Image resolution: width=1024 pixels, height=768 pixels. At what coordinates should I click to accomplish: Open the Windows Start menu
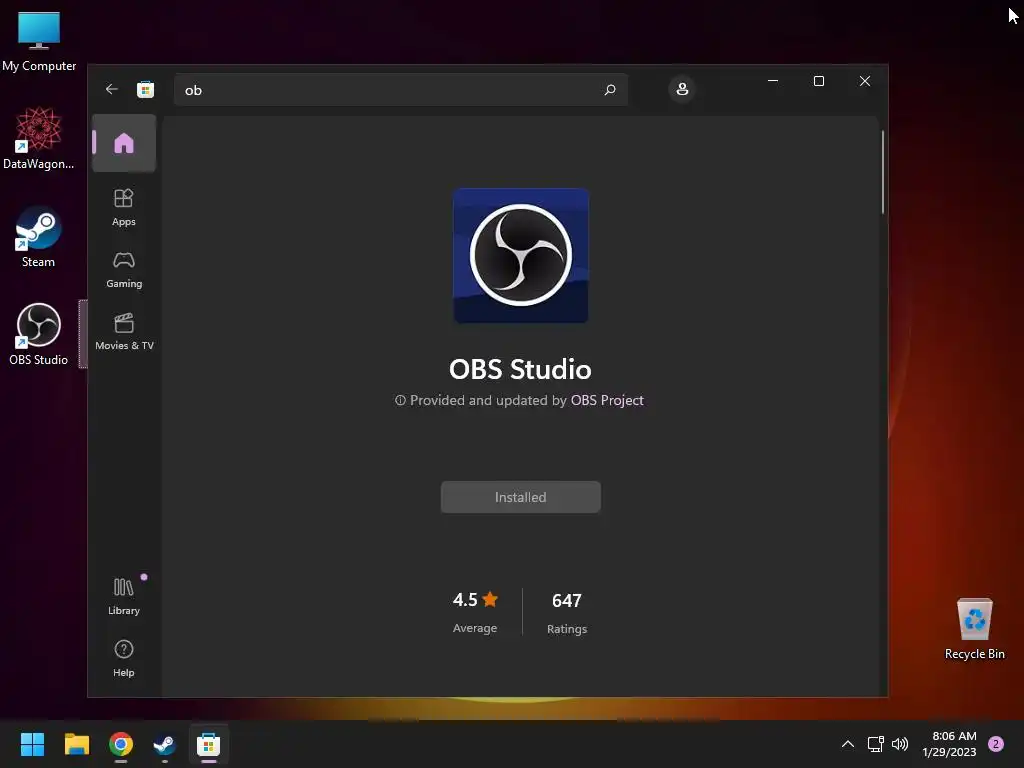pyautogui.click(x=32, y=744)
